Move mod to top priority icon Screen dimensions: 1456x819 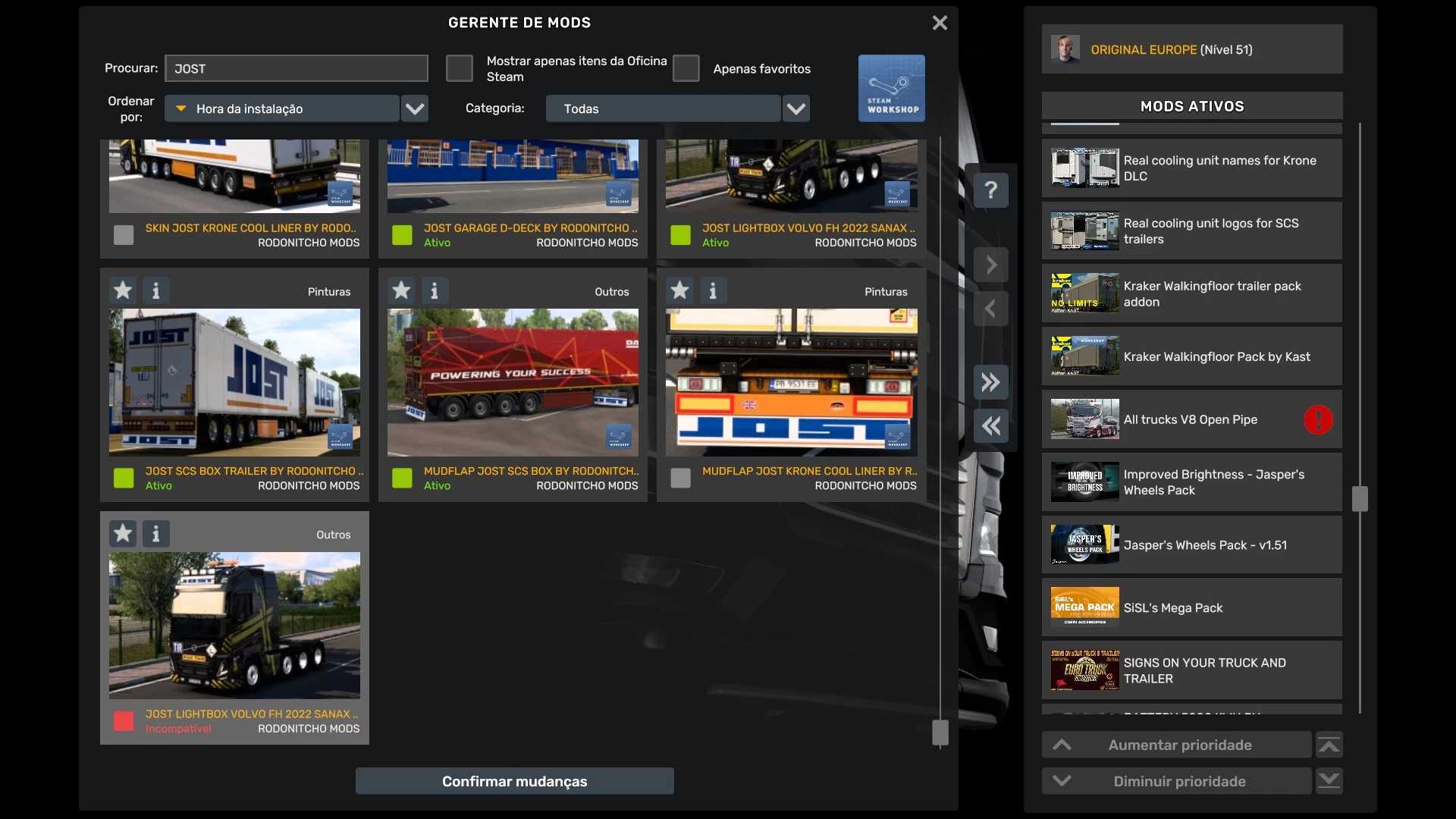click(1329, 745)
